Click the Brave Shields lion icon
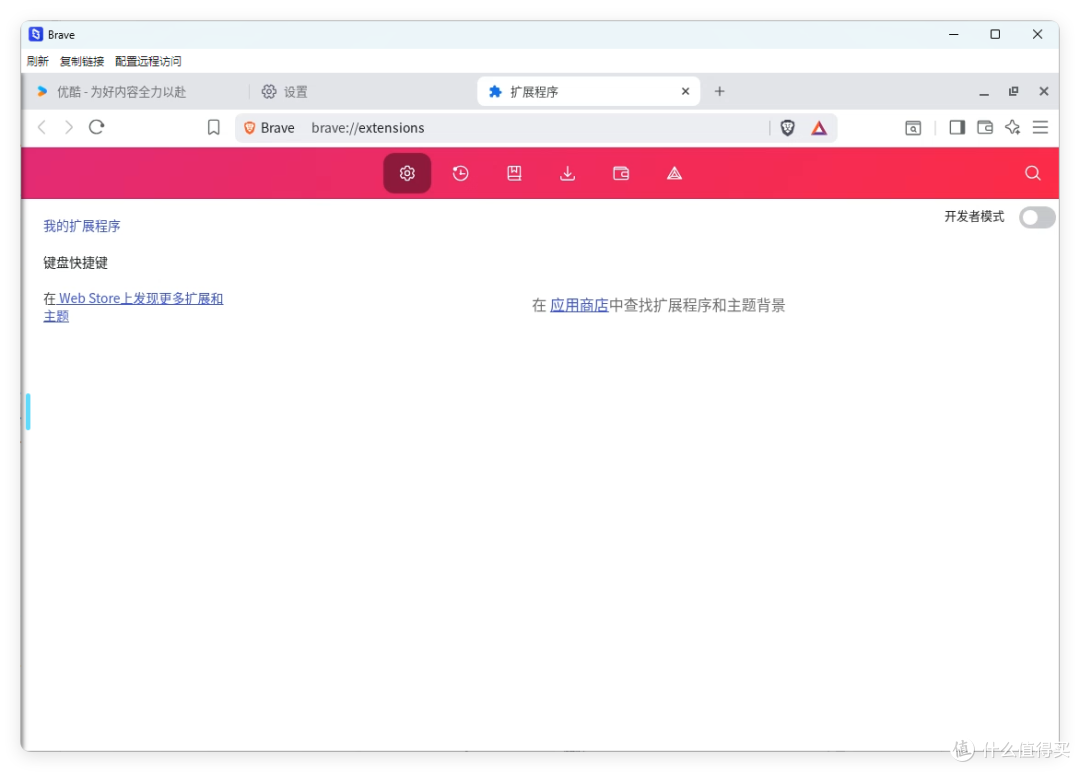Image resolution: width=1080 pixels, height=772 pixels. coord(787,127)
